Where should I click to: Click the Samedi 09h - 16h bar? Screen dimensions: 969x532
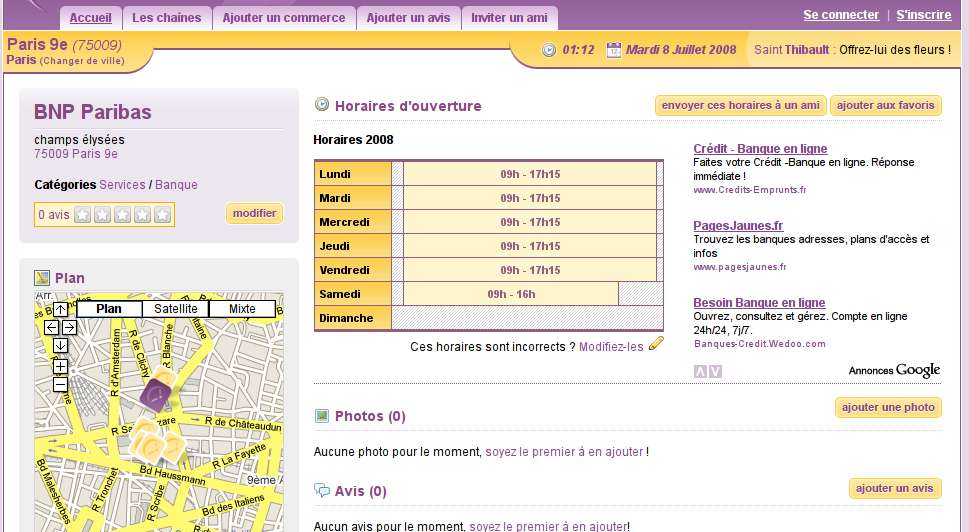coord(510,294)
